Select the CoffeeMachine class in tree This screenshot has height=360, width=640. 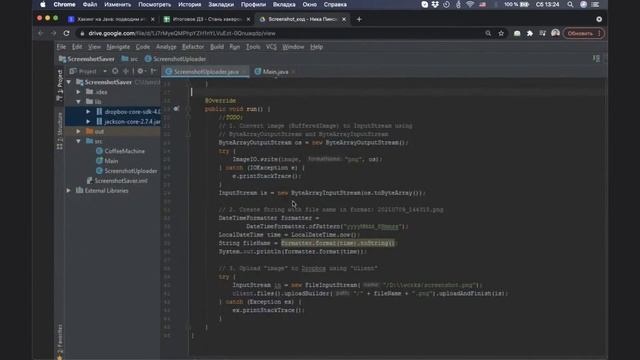coord(120,151)
